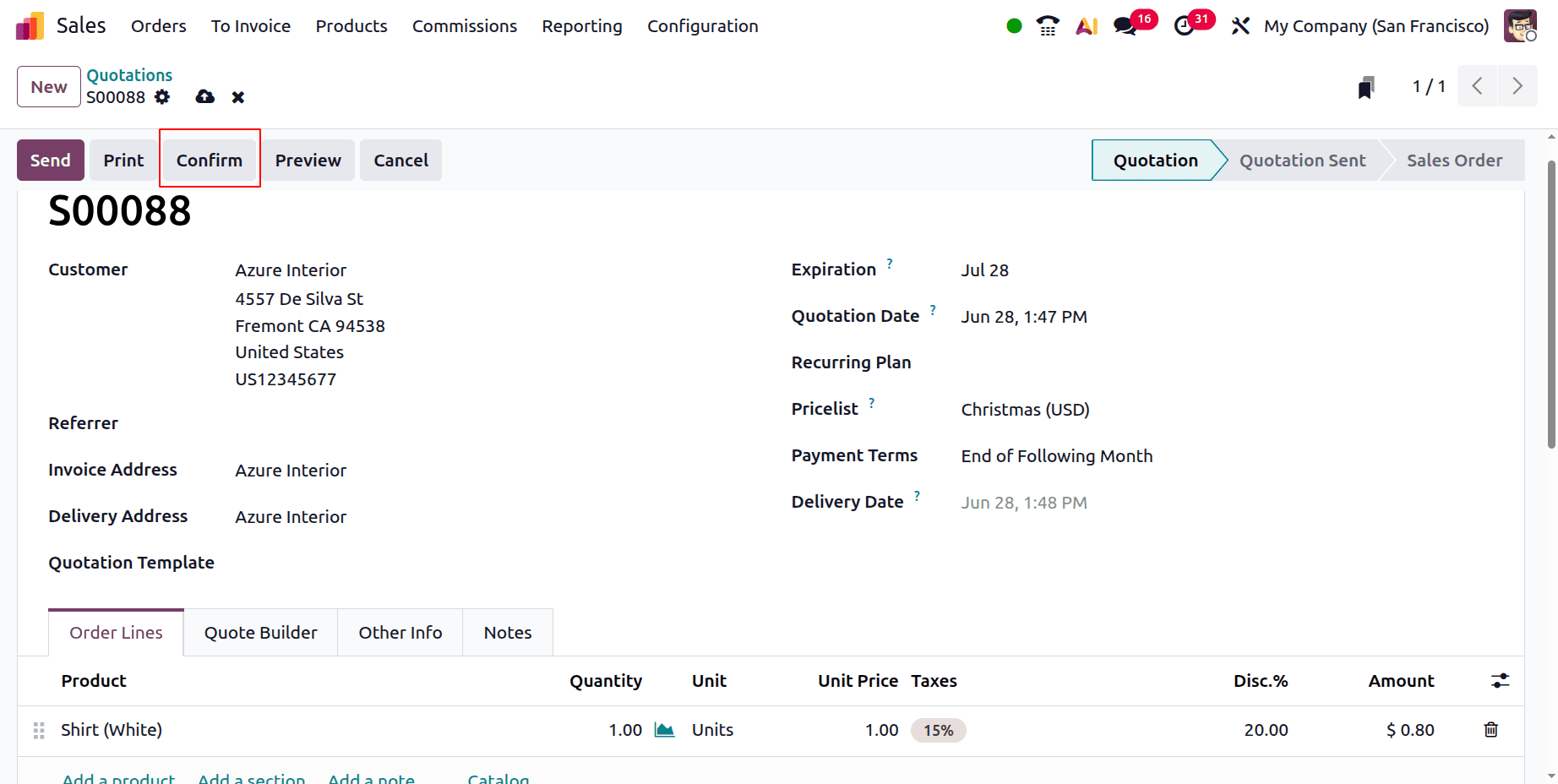This screenshot has height=784, width=1558.
Task: Show help for the Pricelist field
Action: click(872, 403)
